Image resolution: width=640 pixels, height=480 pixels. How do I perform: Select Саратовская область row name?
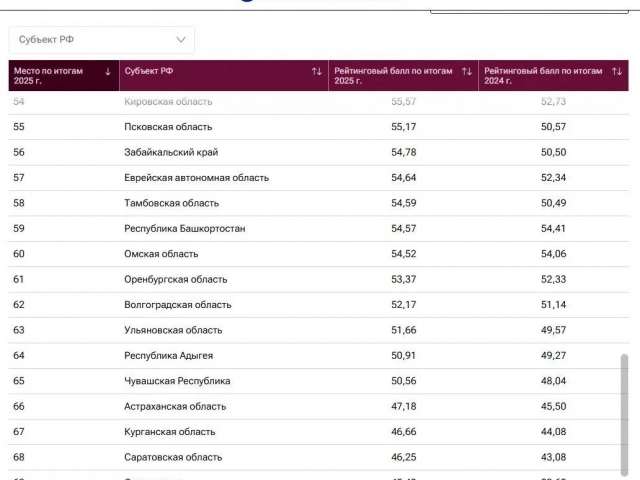[173, 457]
